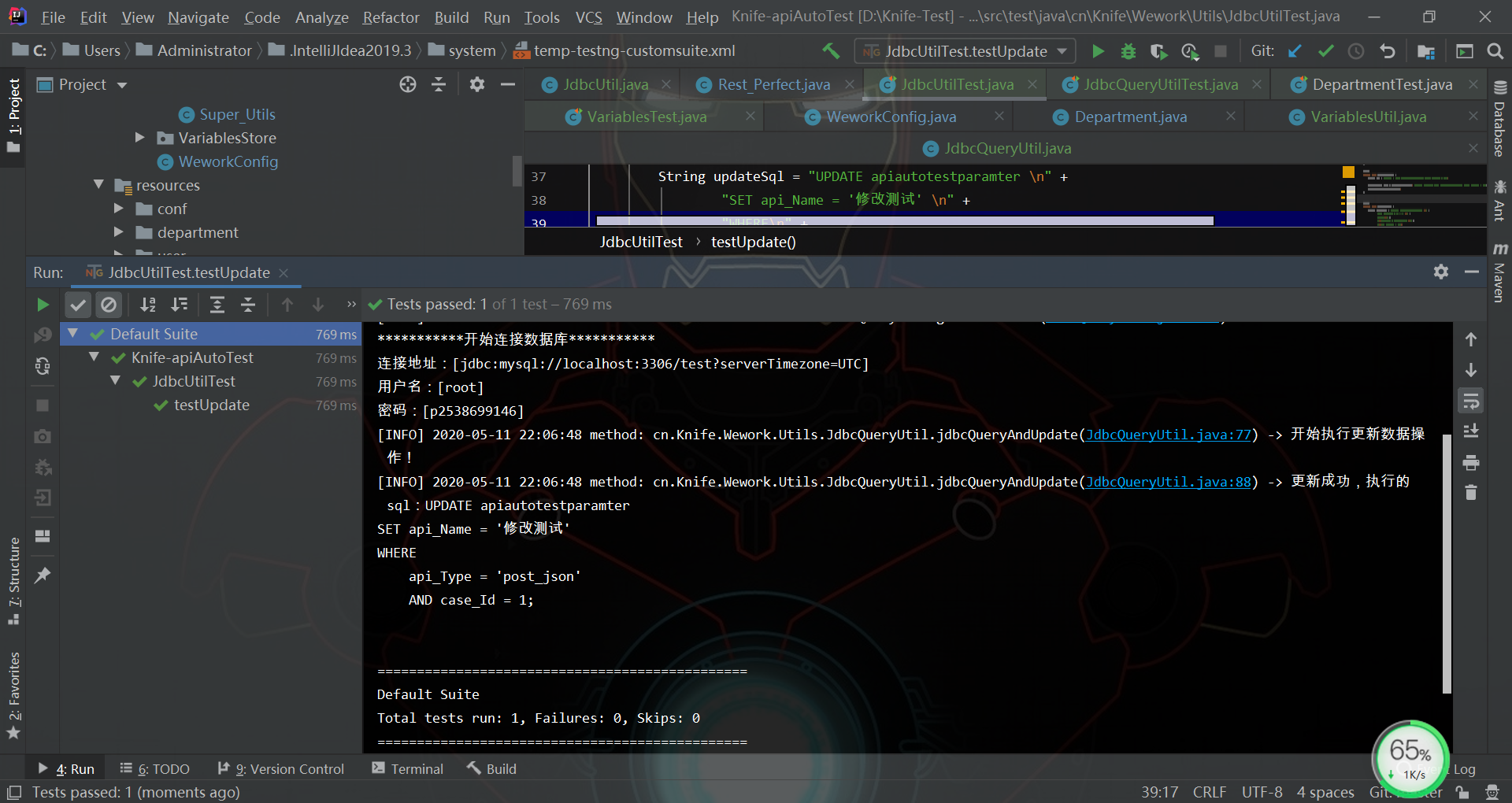The image size is (1512, 803).
Task: Open the run configuration dropdown
Action: 965,51
